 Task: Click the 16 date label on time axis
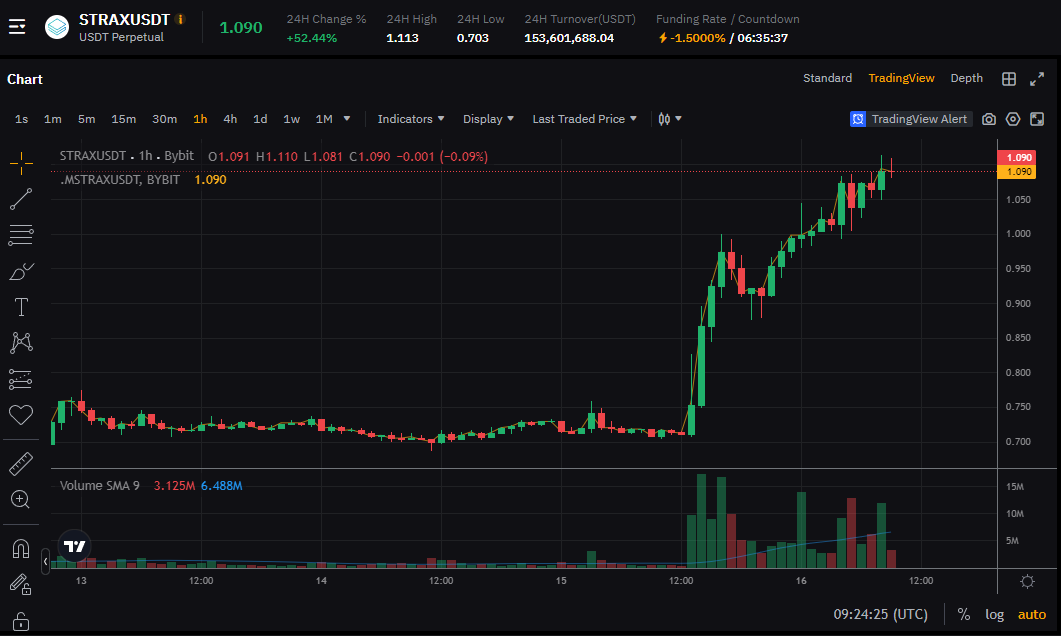pos(801,581)
